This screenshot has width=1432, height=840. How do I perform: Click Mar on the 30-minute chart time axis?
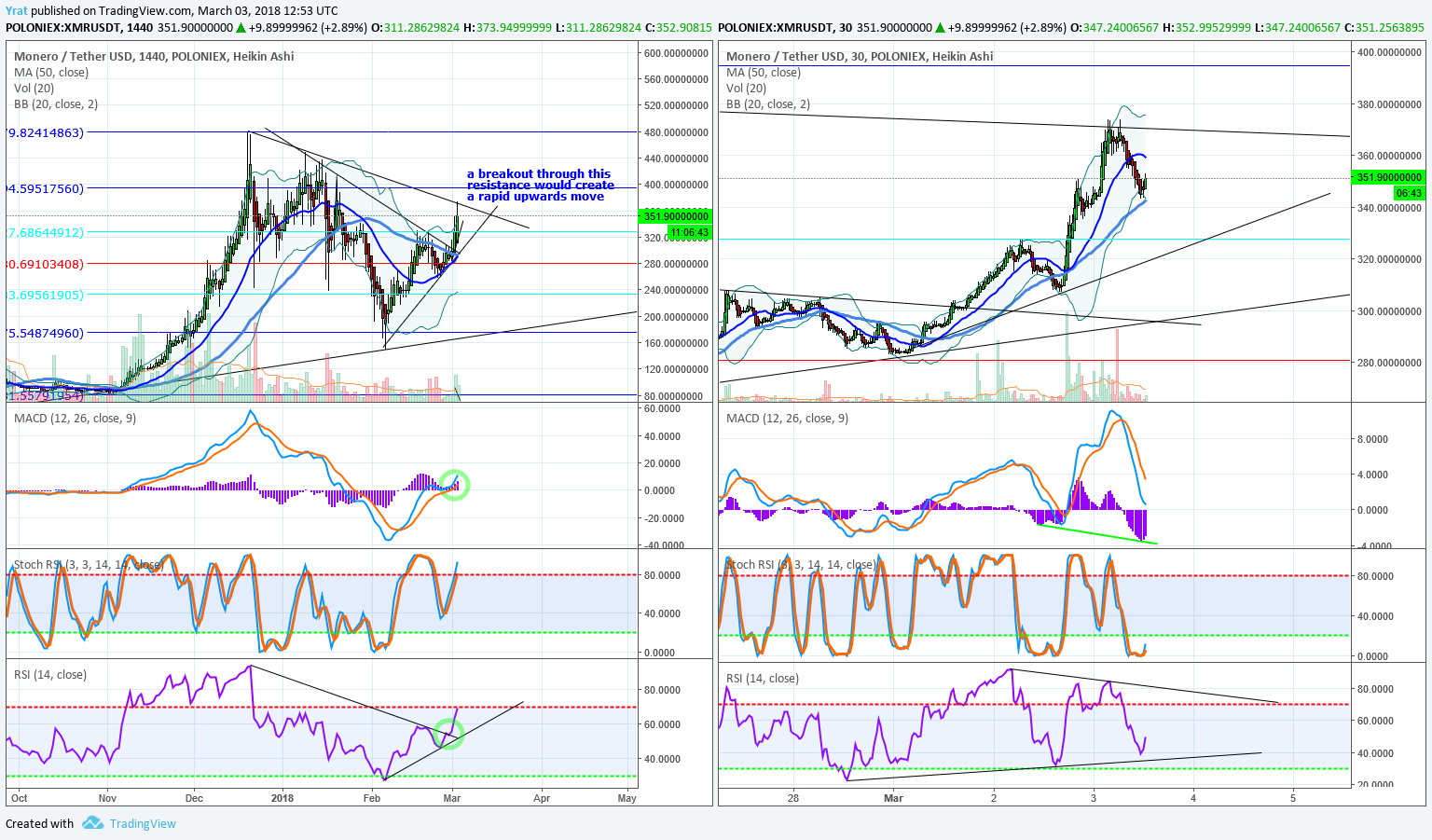tap(893, 798)
